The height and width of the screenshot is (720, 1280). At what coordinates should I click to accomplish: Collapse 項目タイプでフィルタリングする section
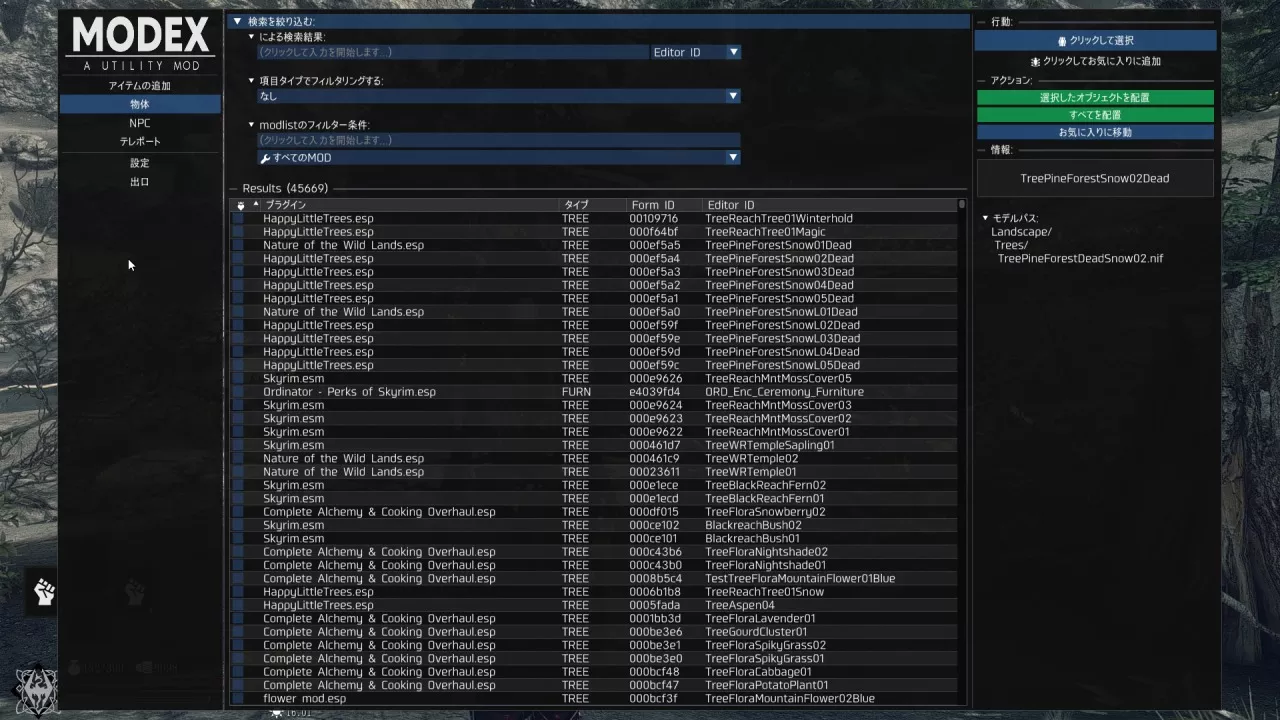(251, 81)
